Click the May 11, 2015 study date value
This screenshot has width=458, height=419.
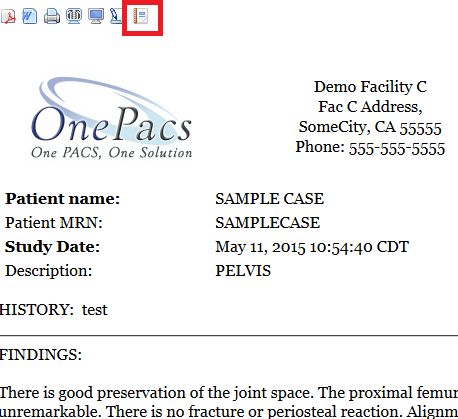click(312, 247)
